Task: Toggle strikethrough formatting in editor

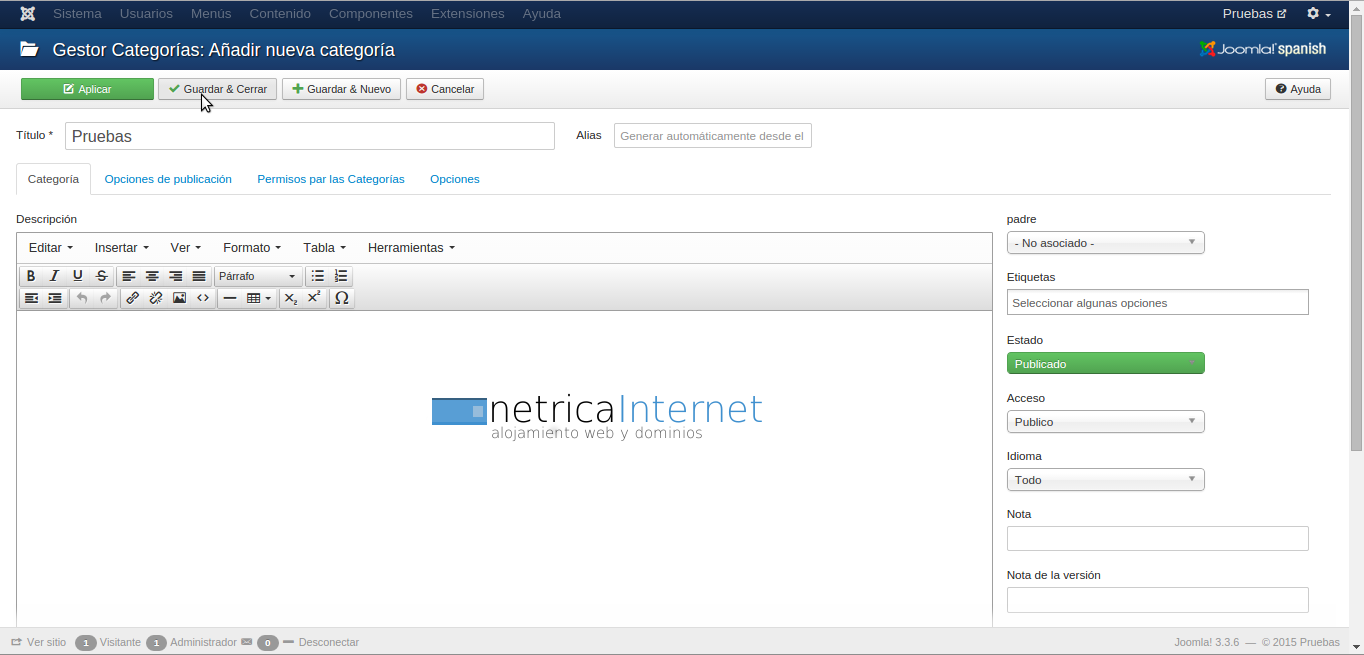Action: pos(101,276)
